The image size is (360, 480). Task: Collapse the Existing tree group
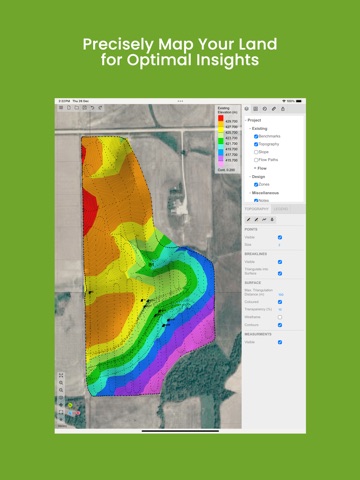(250, 129)
